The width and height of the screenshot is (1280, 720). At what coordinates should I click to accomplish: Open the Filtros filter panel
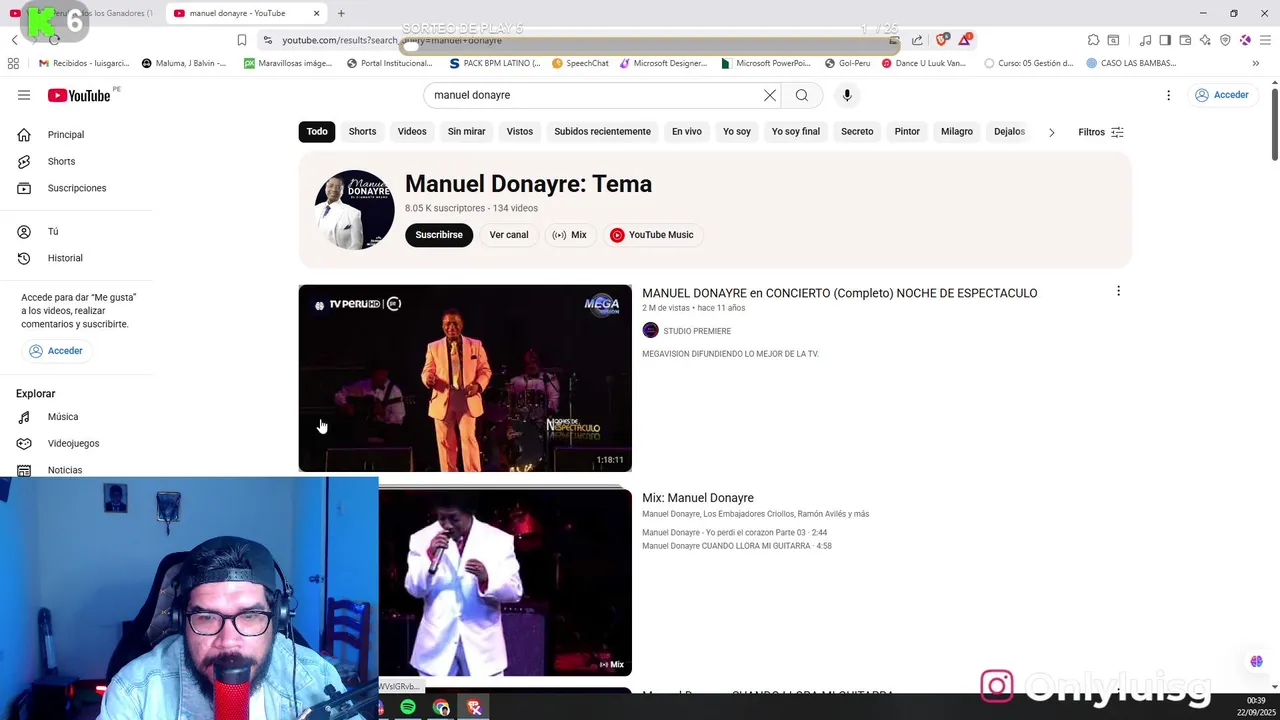[x=1101, y=132]
